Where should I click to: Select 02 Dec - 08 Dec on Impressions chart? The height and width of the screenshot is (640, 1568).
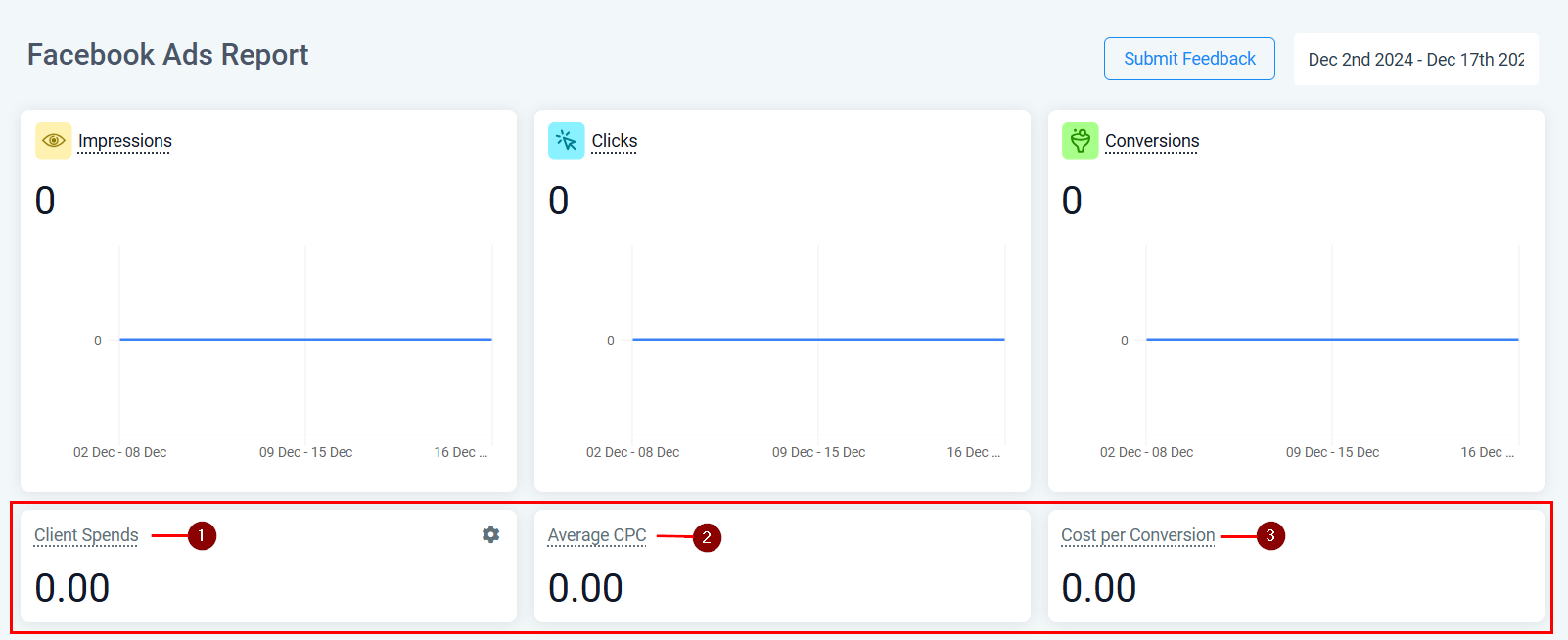click(119, 452)
